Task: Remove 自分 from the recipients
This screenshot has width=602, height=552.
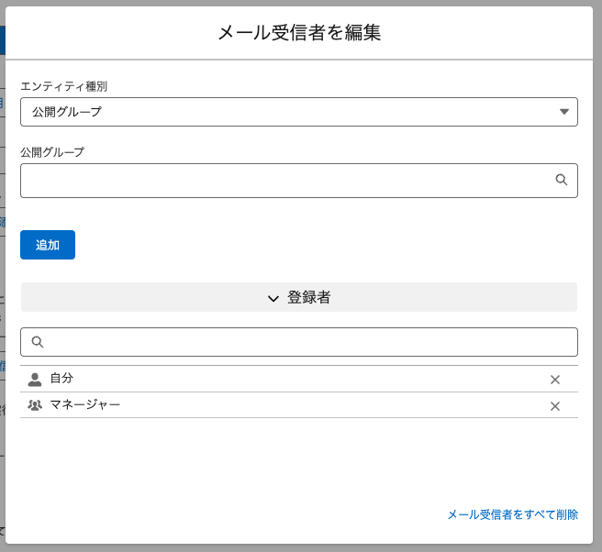Action: [x=555, y=380]
